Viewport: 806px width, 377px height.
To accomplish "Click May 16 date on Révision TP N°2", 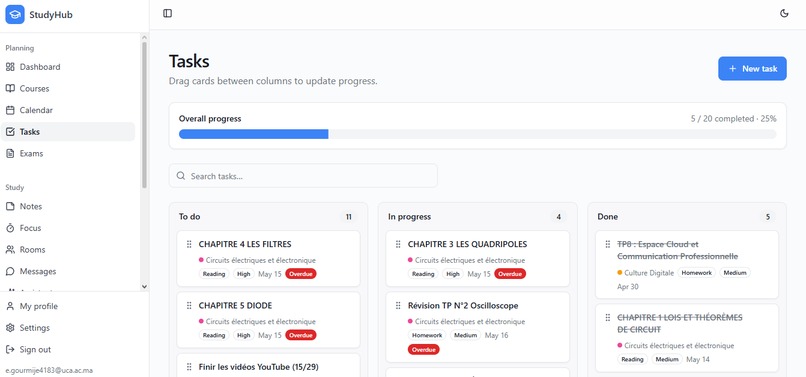I will coord(497,335).
